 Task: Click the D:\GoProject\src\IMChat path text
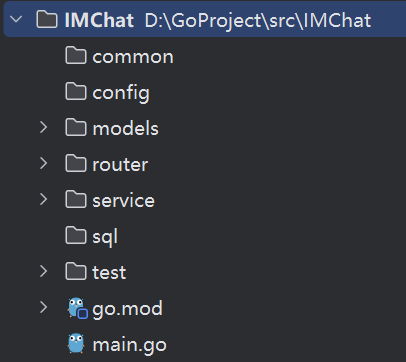click(x=258, y=21)
